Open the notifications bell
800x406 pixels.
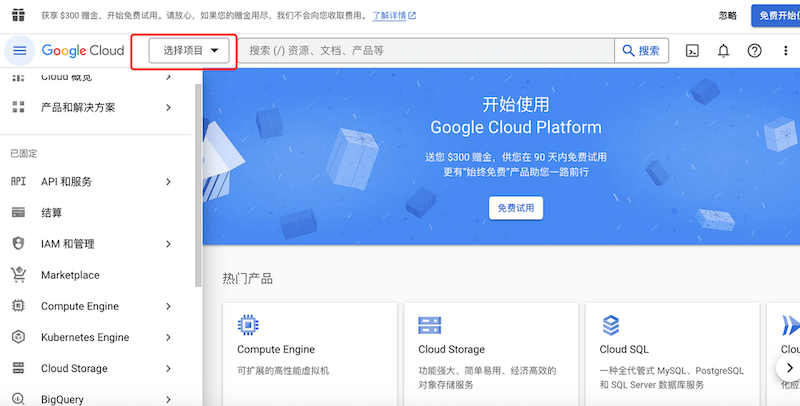[x=723, y=51]
